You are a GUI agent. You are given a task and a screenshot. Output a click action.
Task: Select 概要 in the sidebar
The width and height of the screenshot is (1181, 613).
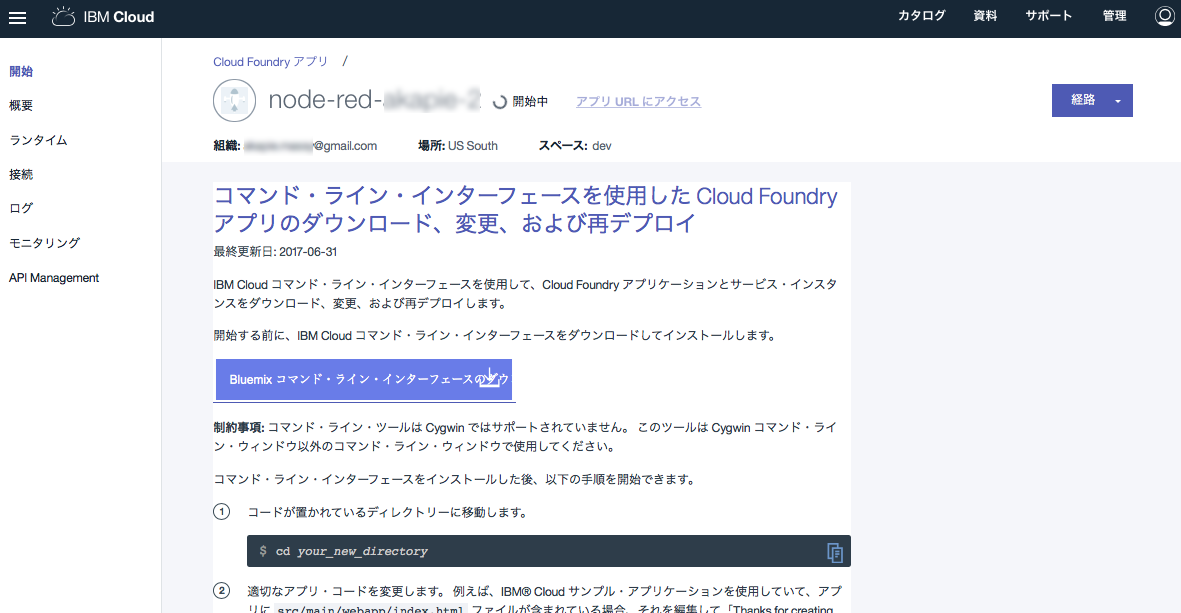pyautogui.click(x=21, y=105)
